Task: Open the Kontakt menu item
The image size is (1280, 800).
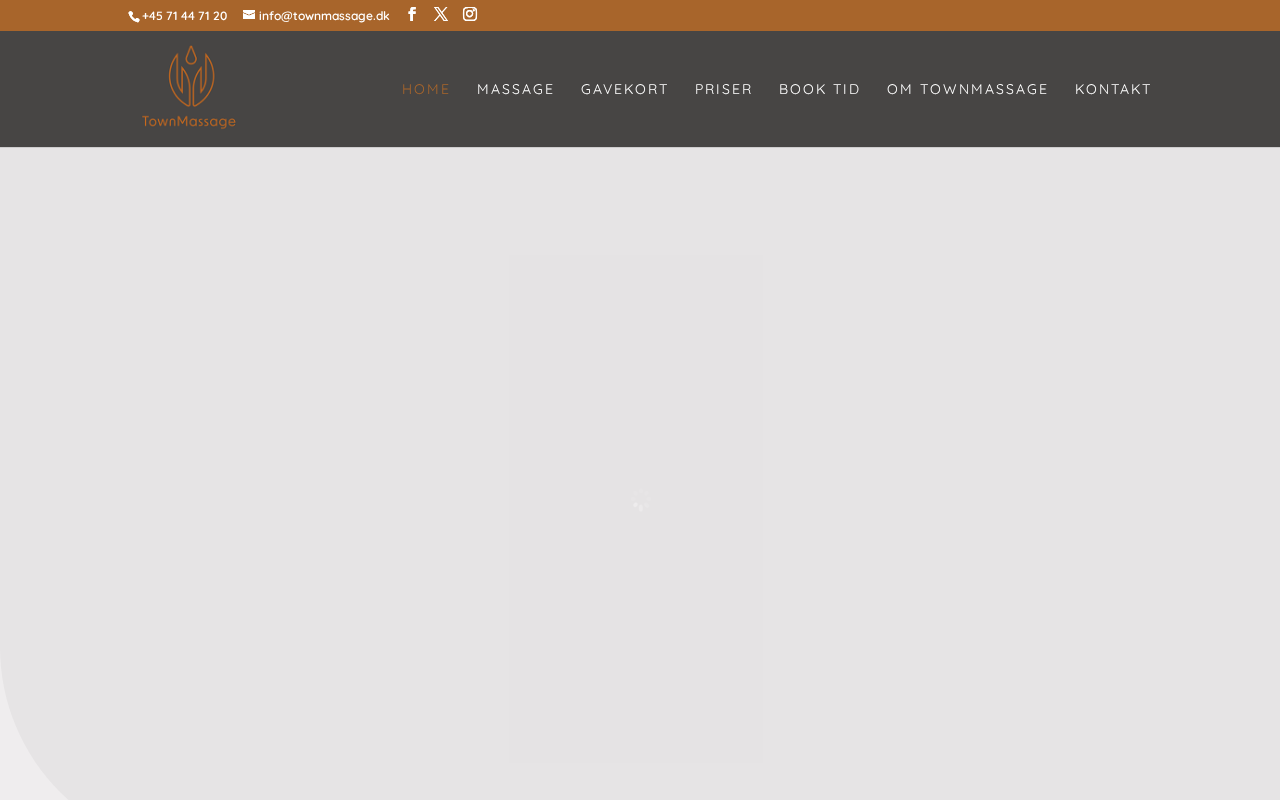Action: click(x=1113, y=89)
